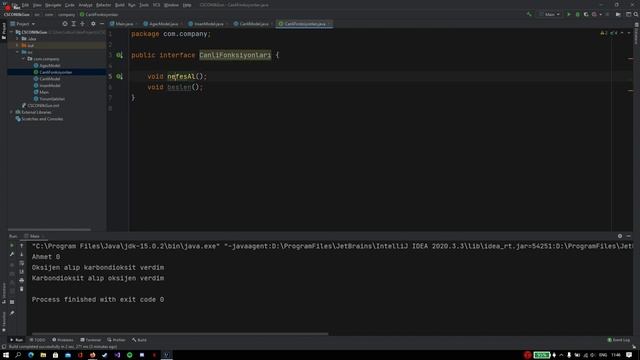
Task: Click down the stack trace arrow in Run panel
Action: pos(22,254)
